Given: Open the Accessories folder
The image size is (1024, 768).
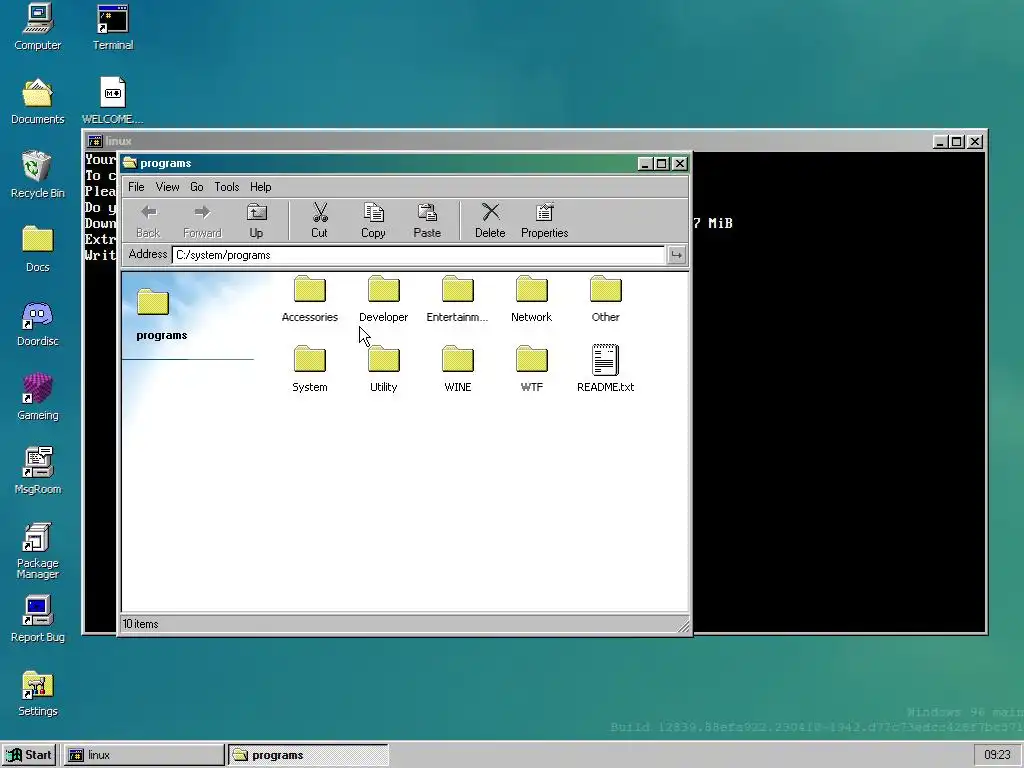Looking at the screenshot, I should (x=310, y=299).
